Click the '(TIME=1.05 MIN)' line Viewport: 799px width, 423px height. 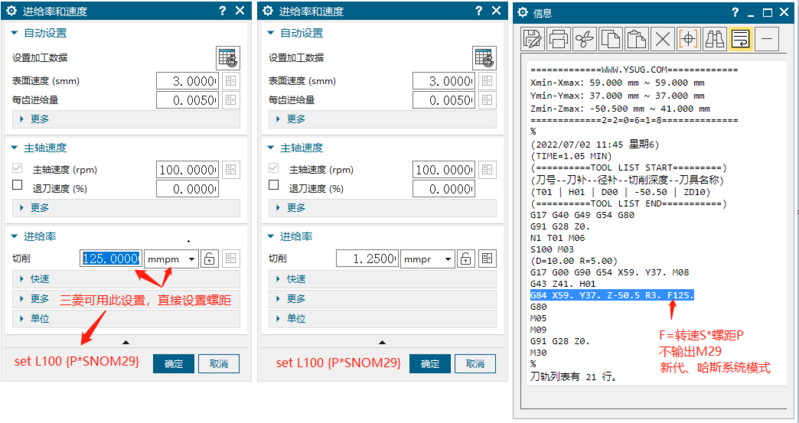click(x=571, y=156)
